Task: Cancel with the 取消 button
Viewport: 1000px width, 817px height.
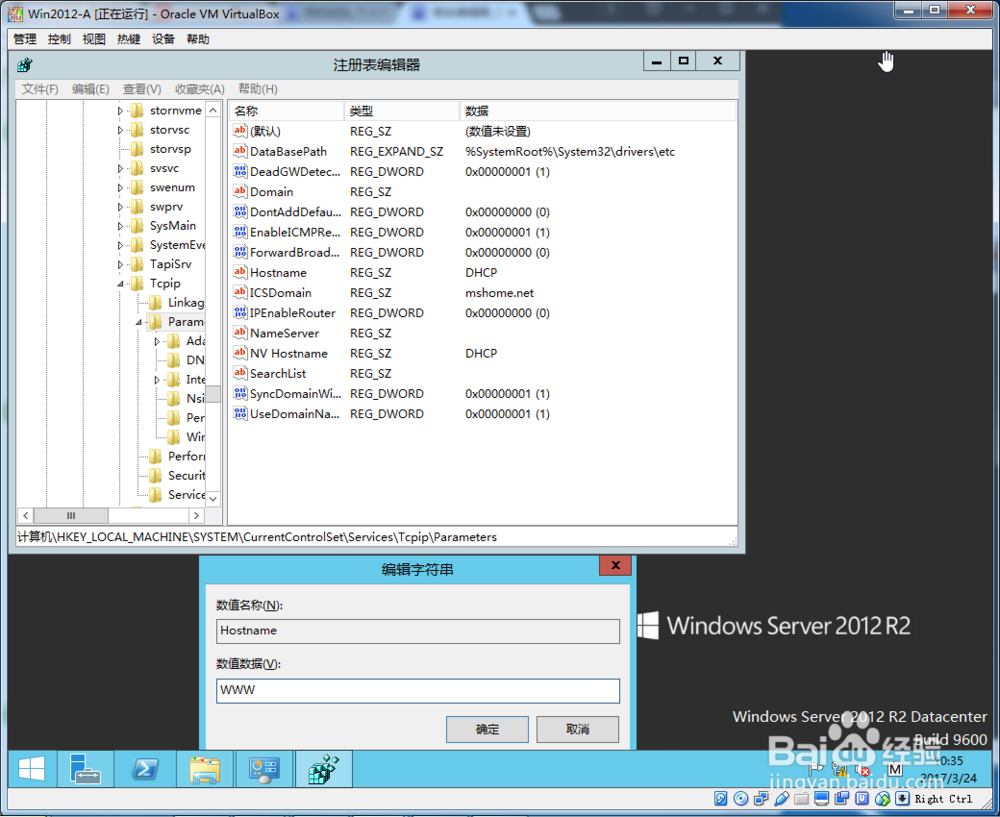Action: click(577, 729)
